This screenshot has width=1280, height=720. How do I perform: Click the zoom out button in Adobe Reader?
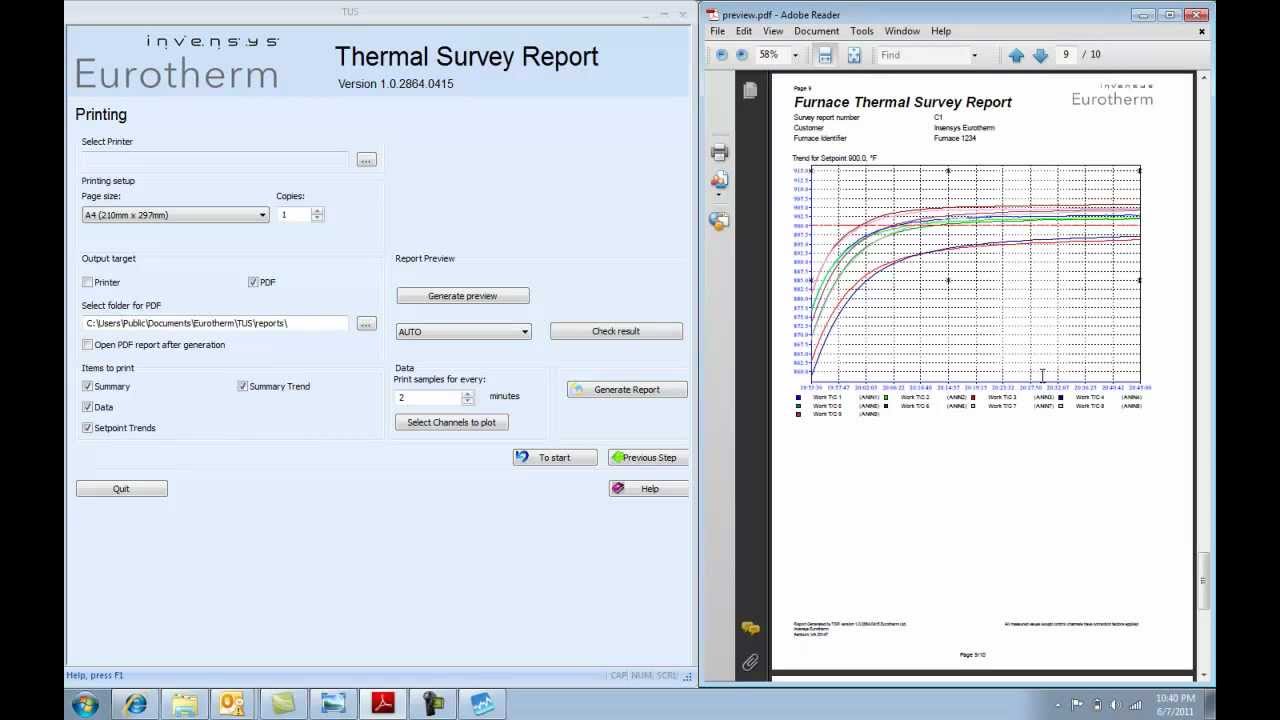pos(722,55)
